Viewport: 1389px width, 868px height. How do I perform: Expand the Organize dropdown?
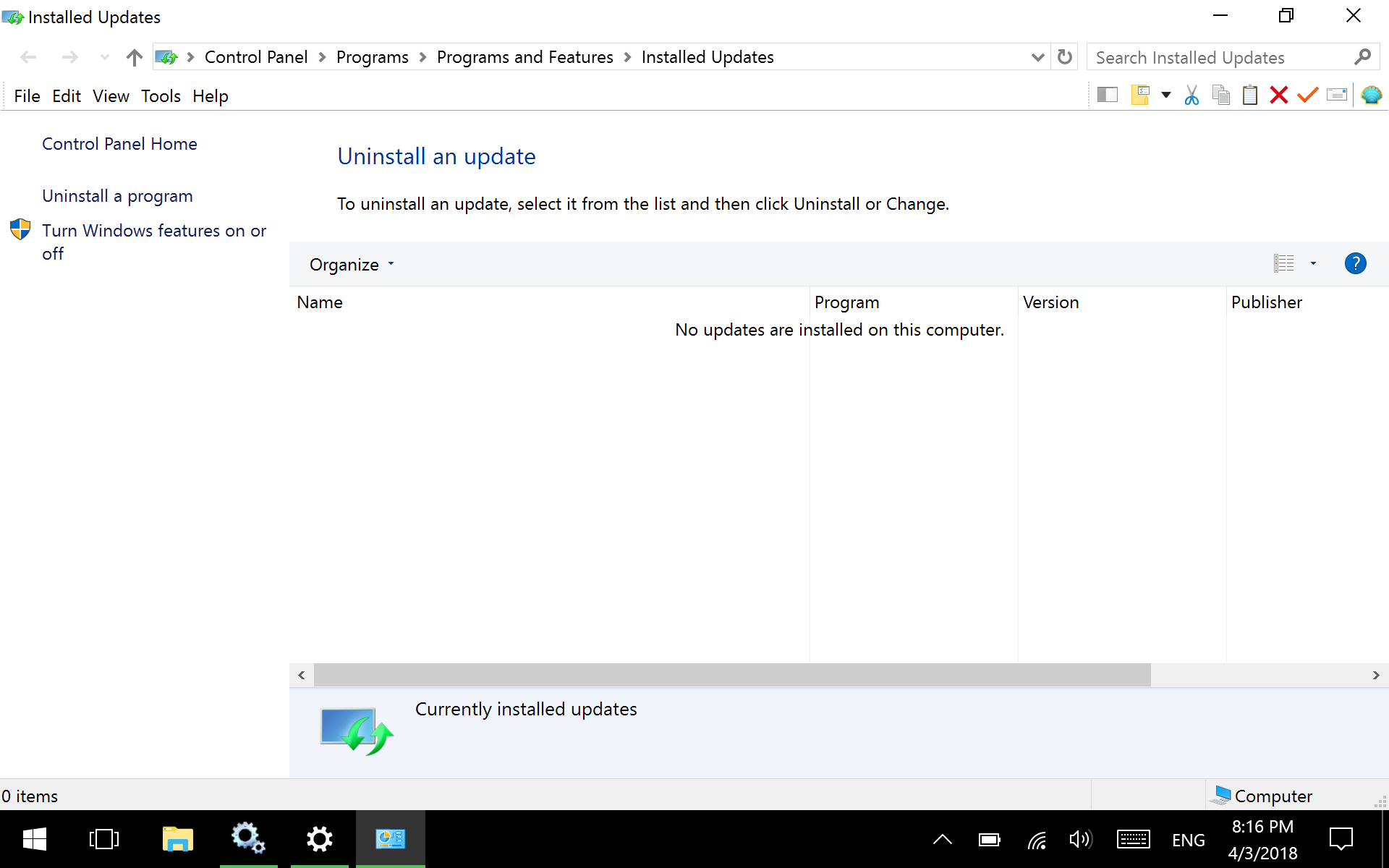point(352,265)
